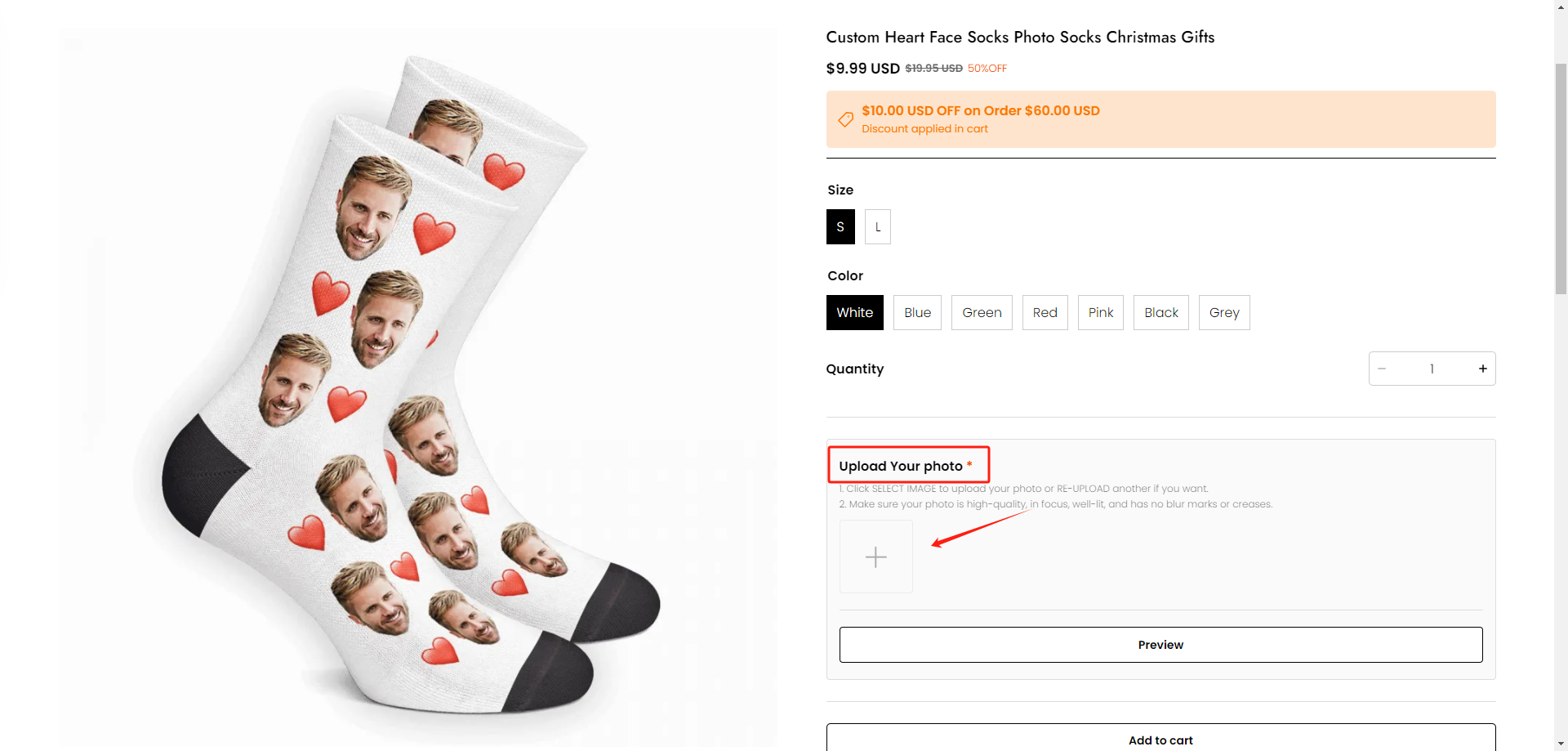Viewport: 1568px width, 751px height.
Task: Click the quantity number field
Action: pos(1432,369)
